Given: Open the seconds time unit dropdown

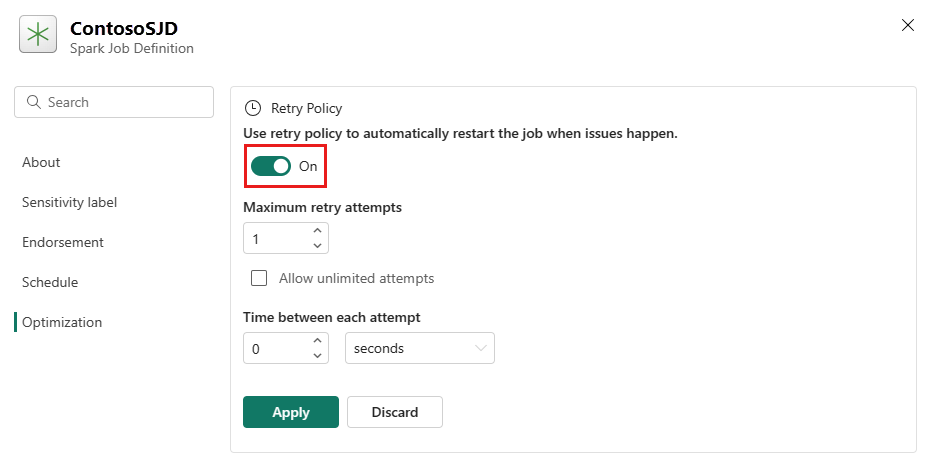Looking at the screenshot, I should [419, 348].
